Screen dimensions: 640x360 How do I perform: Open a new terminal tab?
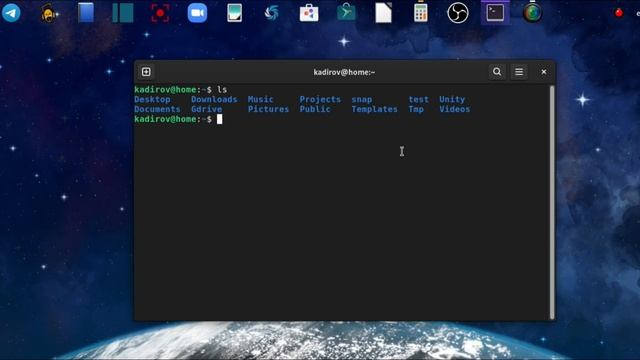click(x=146, y=72)
